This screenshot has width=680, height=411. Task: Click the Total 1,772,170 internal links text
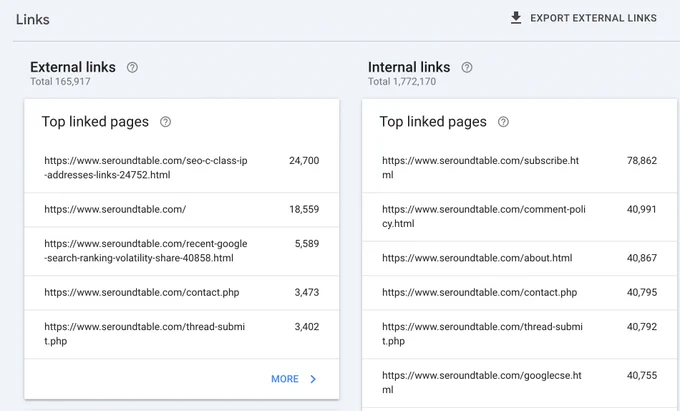tap(402, 82)
